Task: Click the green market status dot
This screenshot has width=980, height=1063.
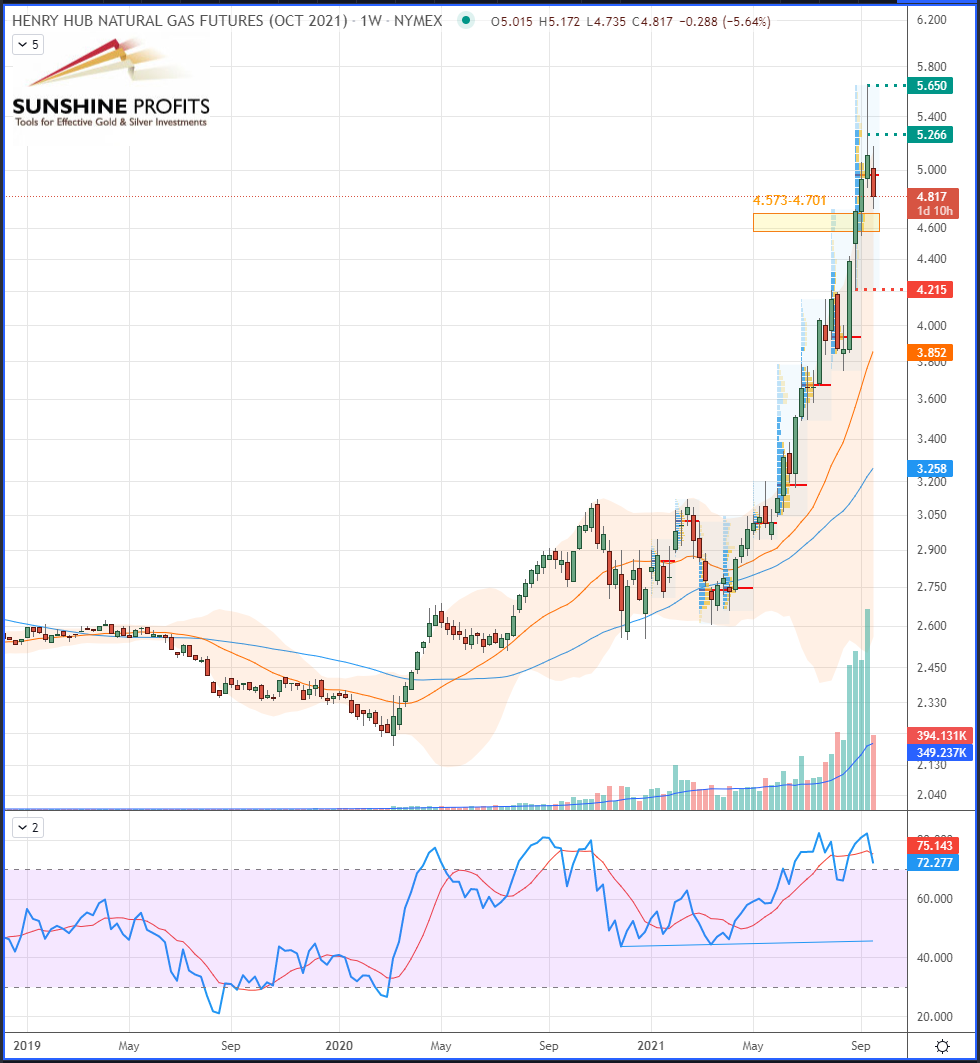Action: [466, 21]
